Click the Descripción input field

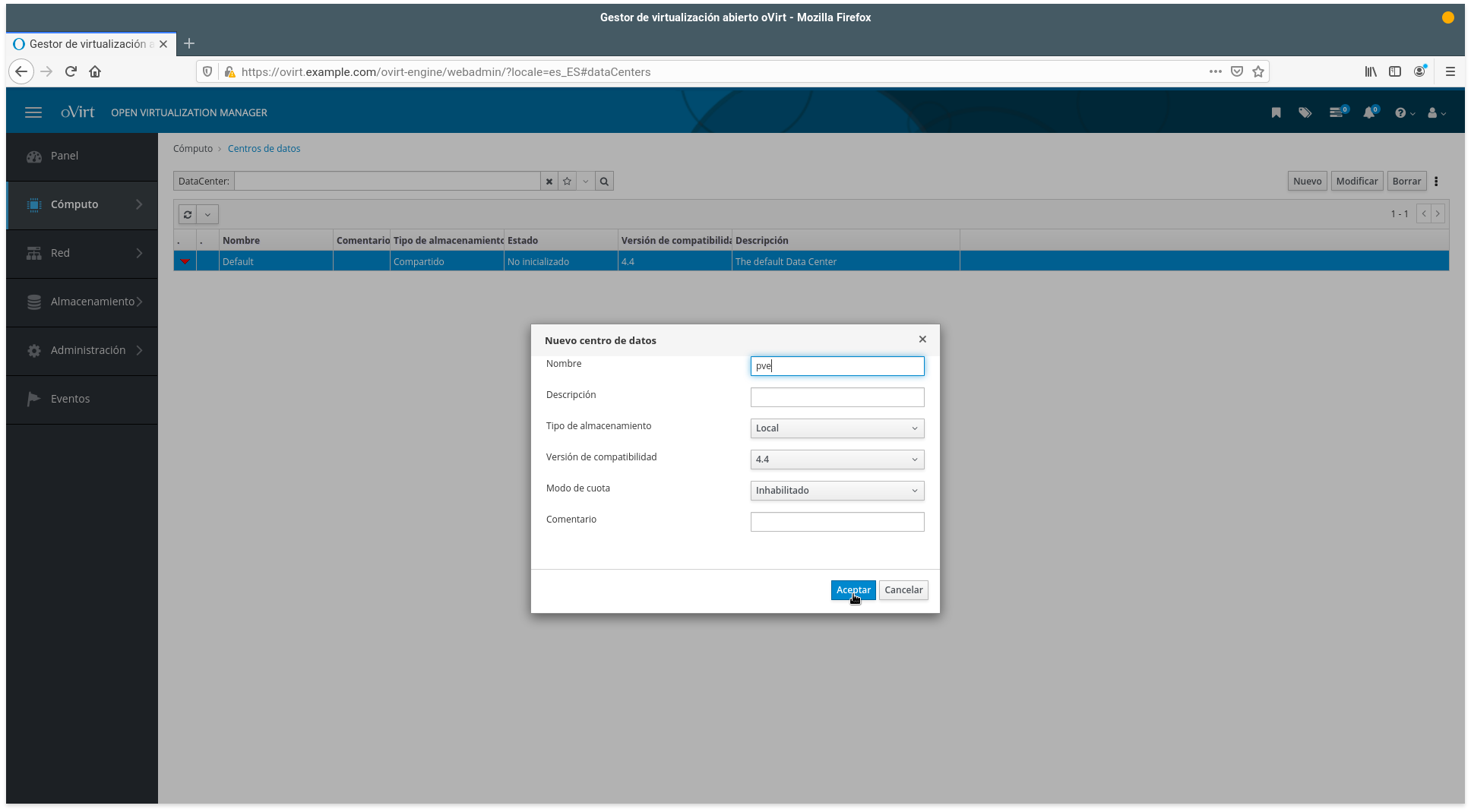(837, 397)
